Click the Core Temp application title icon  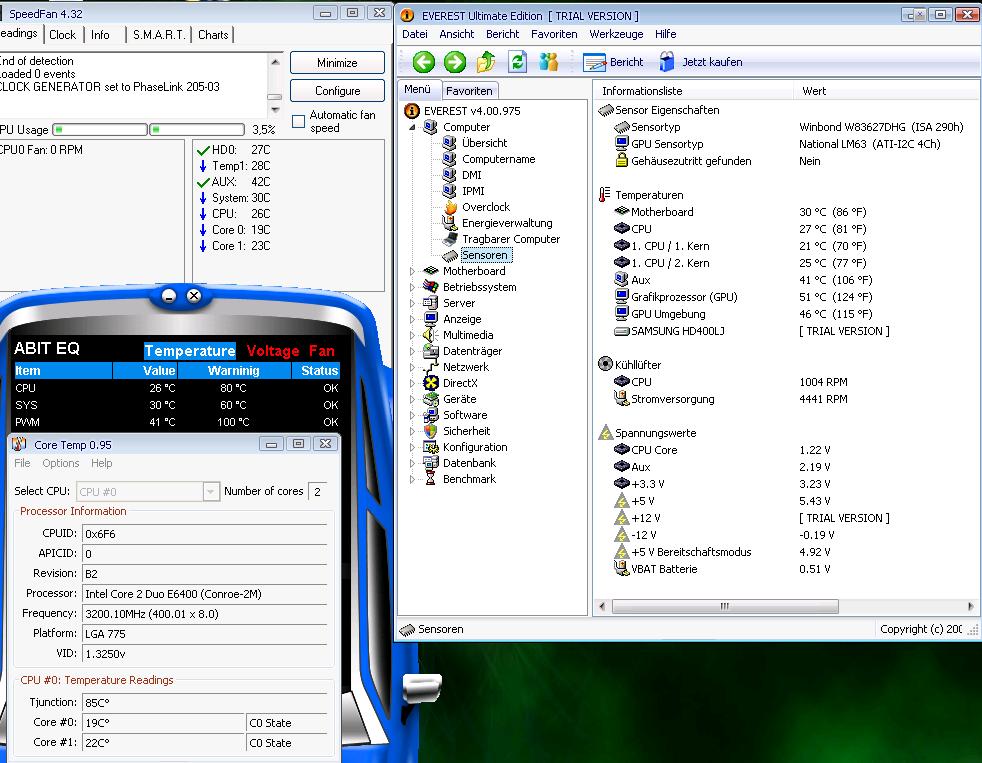click(19, 444)
